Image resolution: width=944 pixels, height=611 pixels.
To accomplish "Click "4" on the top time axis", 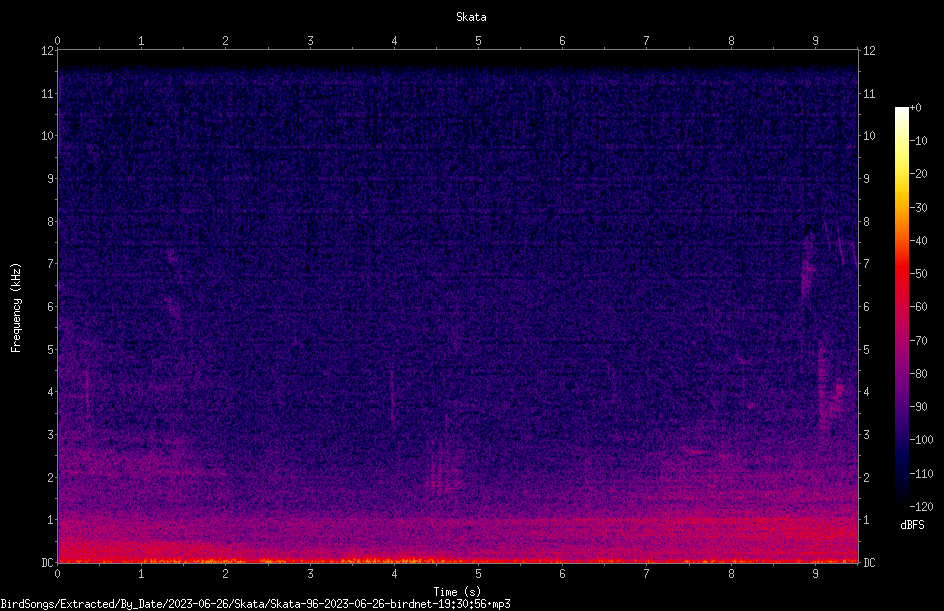I will pos(394,41).
